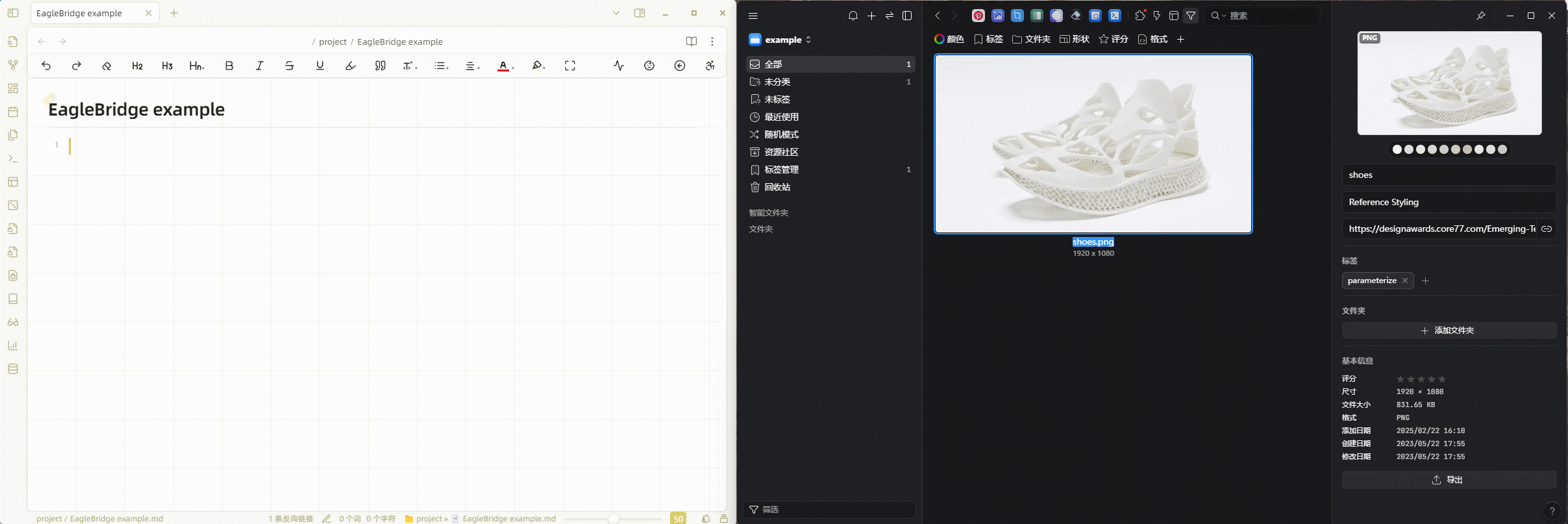Launch the eraser plugin icon
This screenshot has height=524, width=1568.
pos(1076,16)
